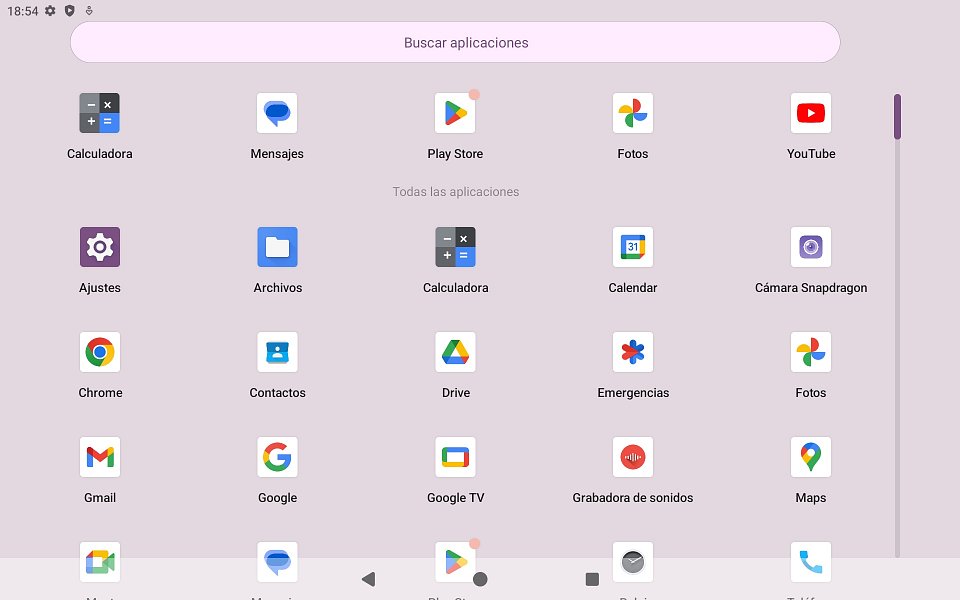Open Calculadora beside the Calendar app
960x600 pixels.
[x=455, y=247]
